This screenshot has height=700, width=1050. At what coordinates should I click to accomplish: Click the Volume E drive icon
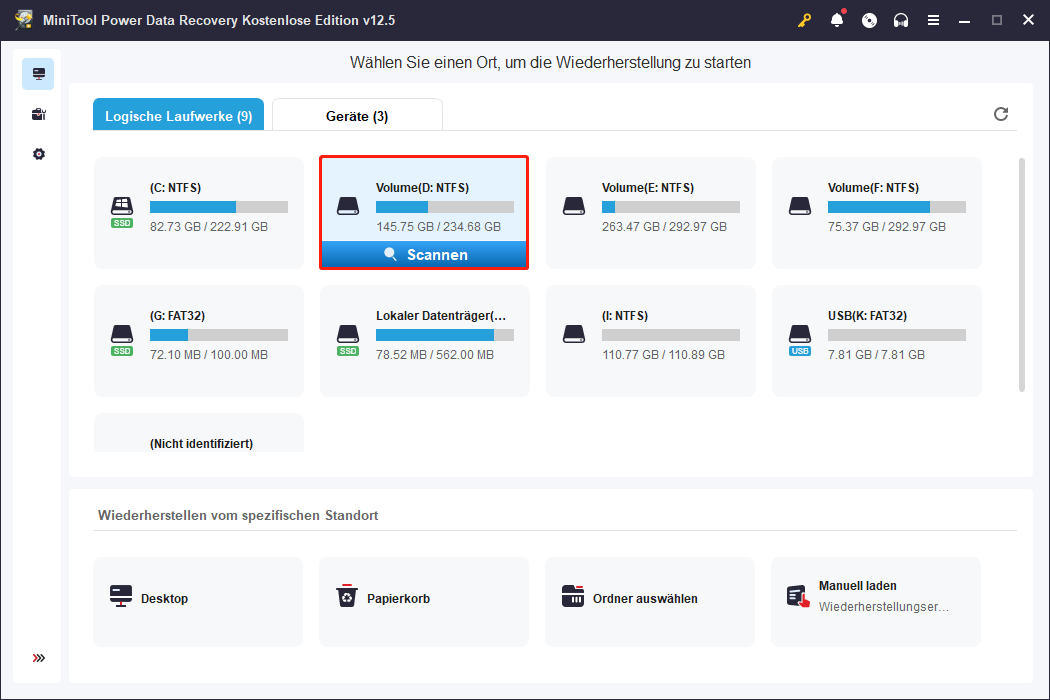[x=574, y=206]
